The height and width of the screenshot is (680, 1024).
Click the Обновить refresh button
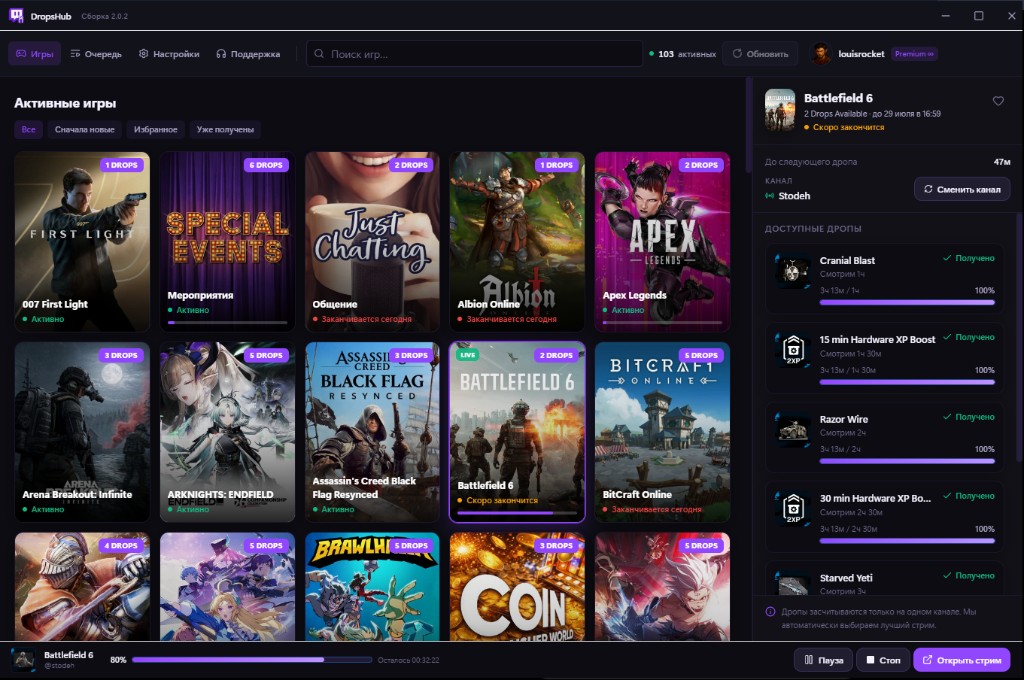[x=760, y=54]
